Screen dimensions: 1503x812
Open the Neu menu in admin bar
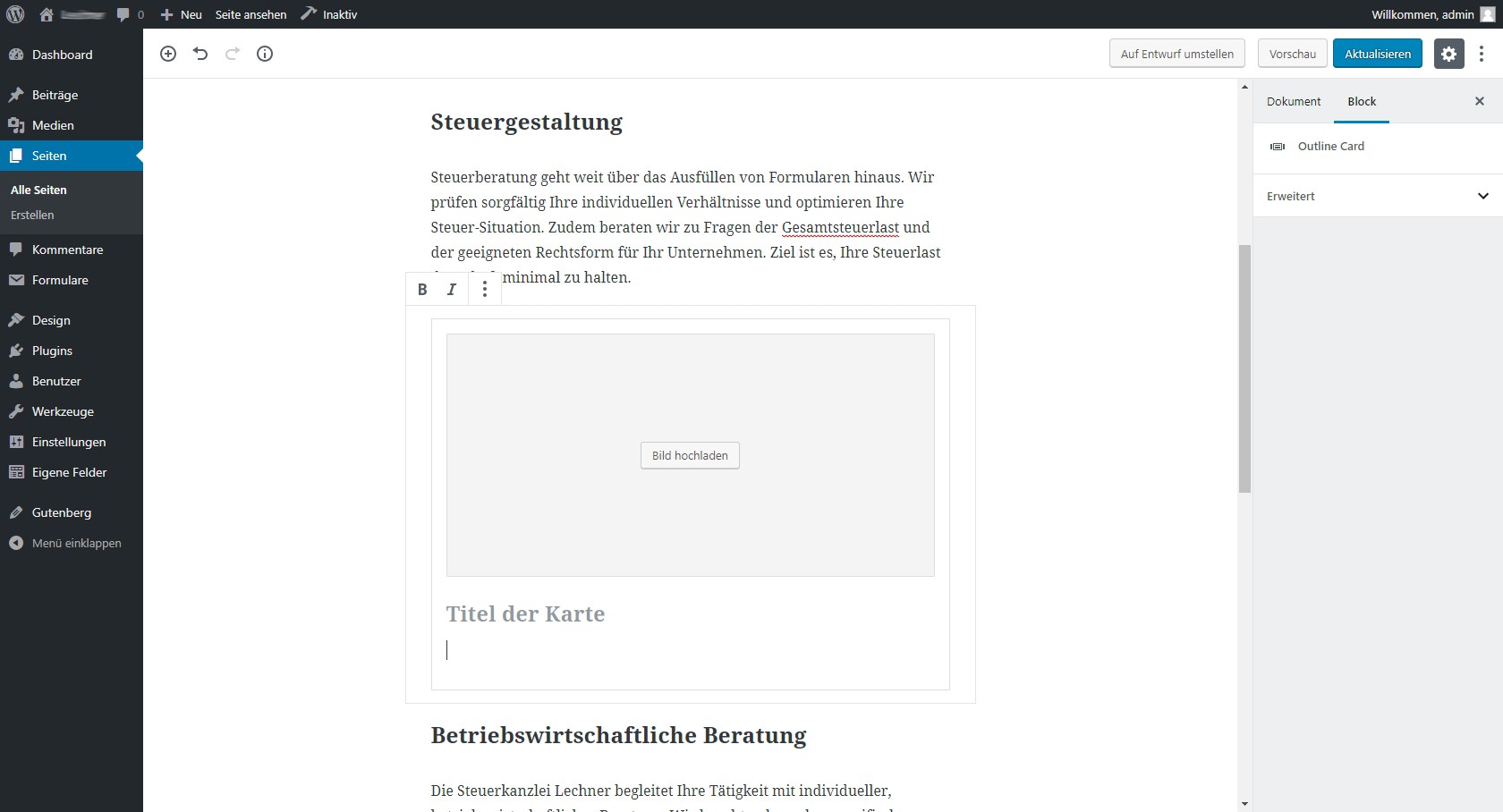pos(180,14)
